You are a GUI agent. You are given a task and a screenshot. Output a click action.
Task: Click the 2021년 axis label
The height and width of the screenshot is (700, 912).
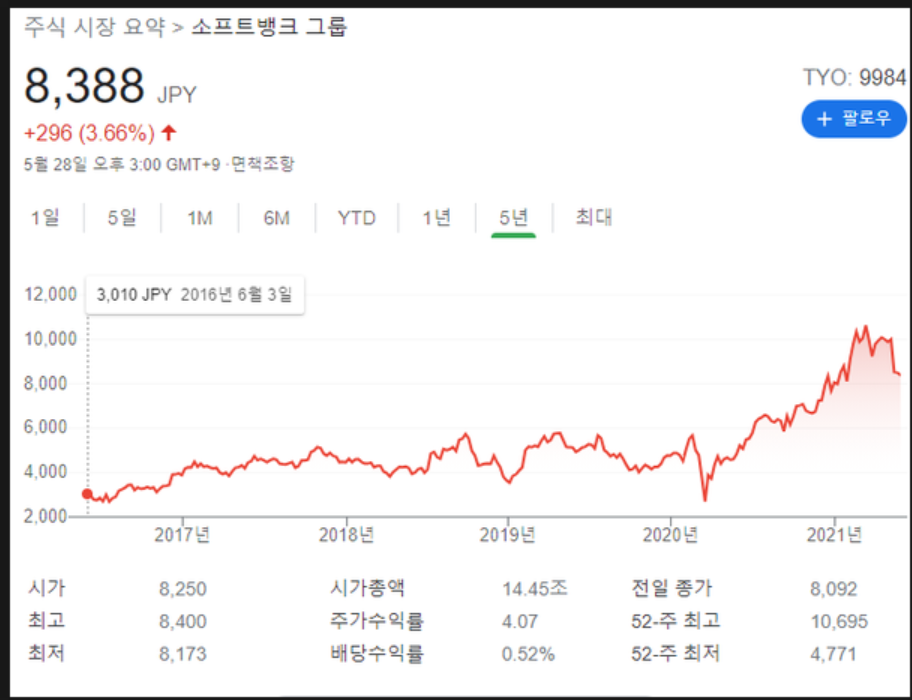(x=834, y=535)
